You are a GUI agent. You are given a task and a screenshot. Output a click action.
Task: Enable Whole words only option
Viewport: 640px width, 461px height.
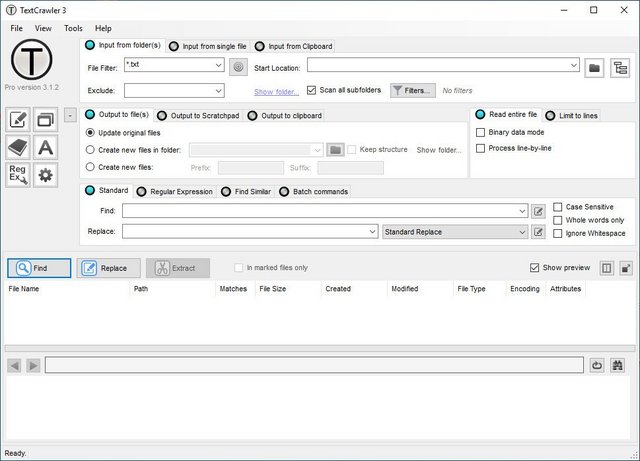coord(558,220)
